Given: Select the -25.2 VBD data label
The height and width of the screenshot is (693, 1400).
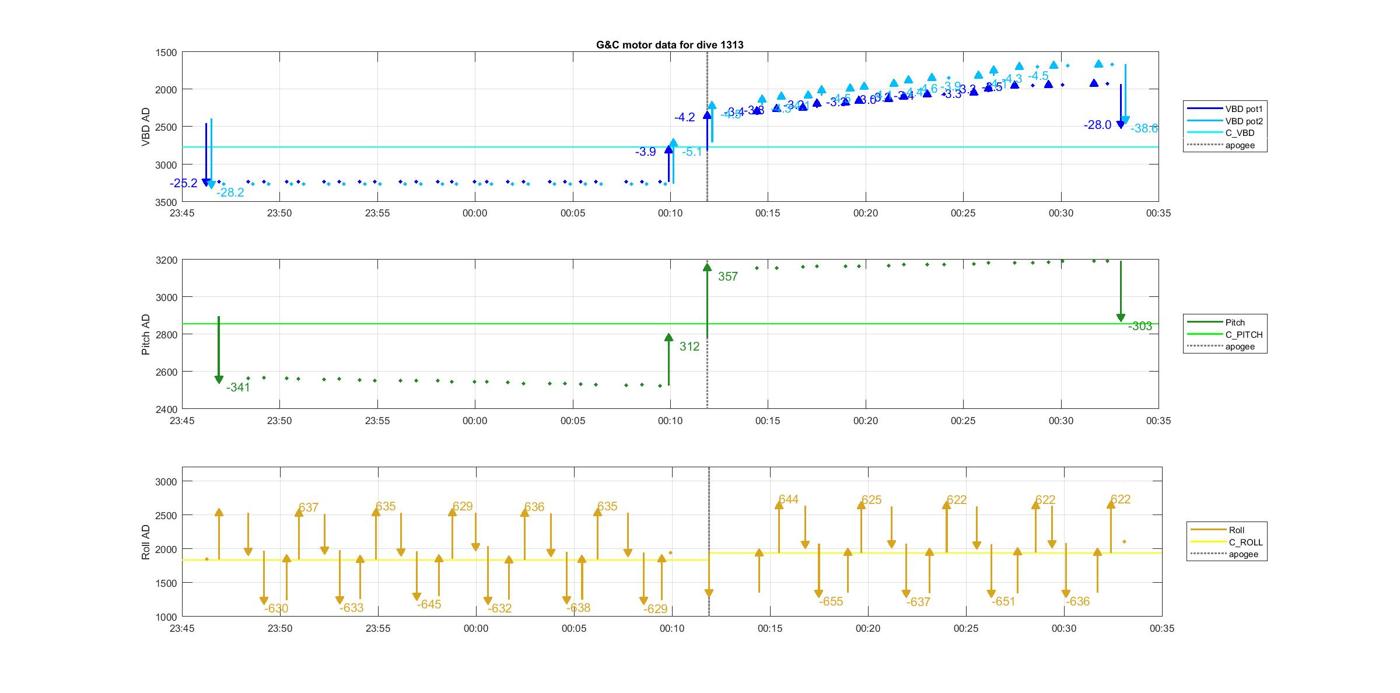Looking at the screenshot, I should [x=184, y=184].
